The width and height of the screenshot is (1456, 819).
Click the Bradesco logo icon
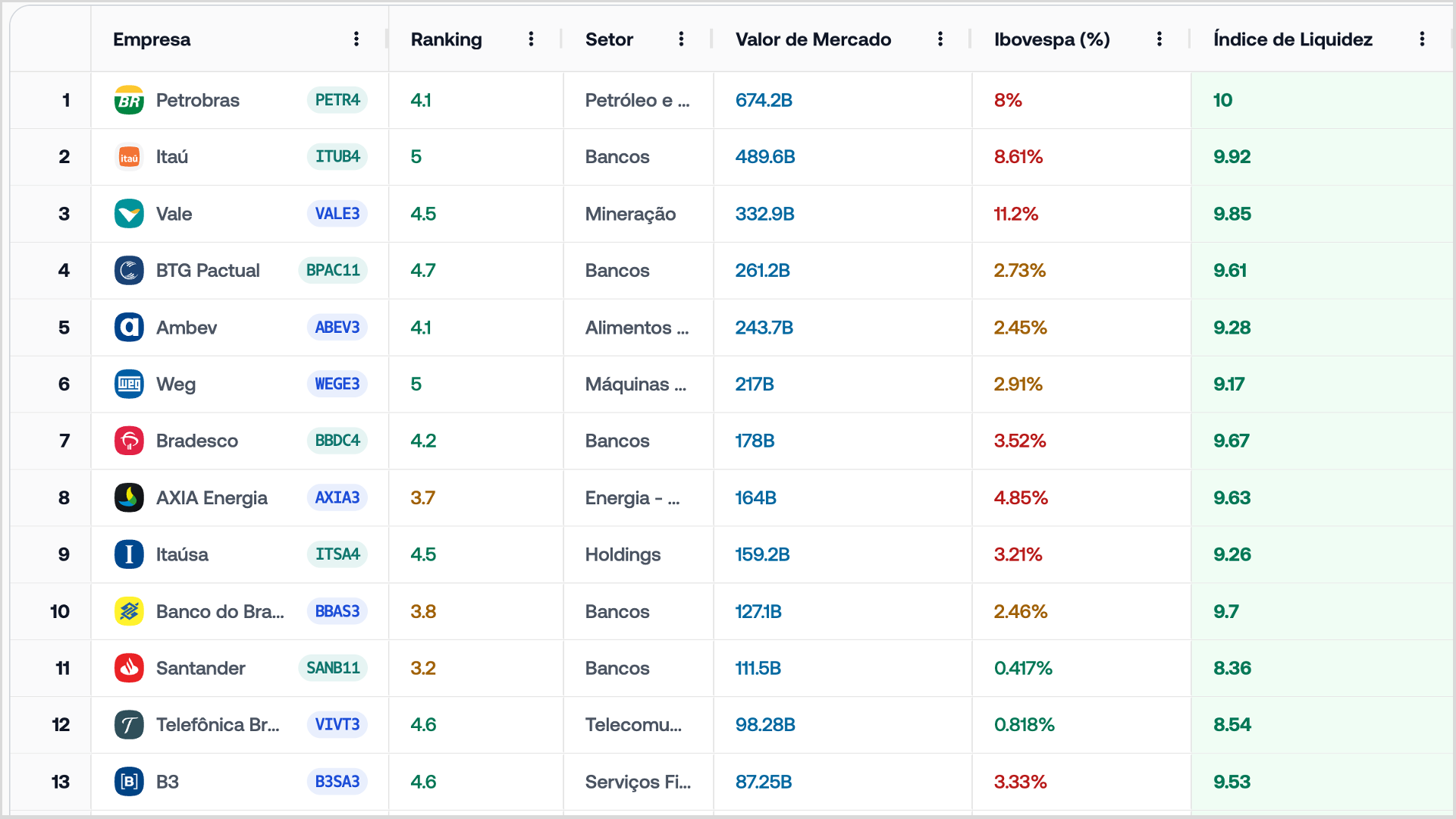(129, 441)
